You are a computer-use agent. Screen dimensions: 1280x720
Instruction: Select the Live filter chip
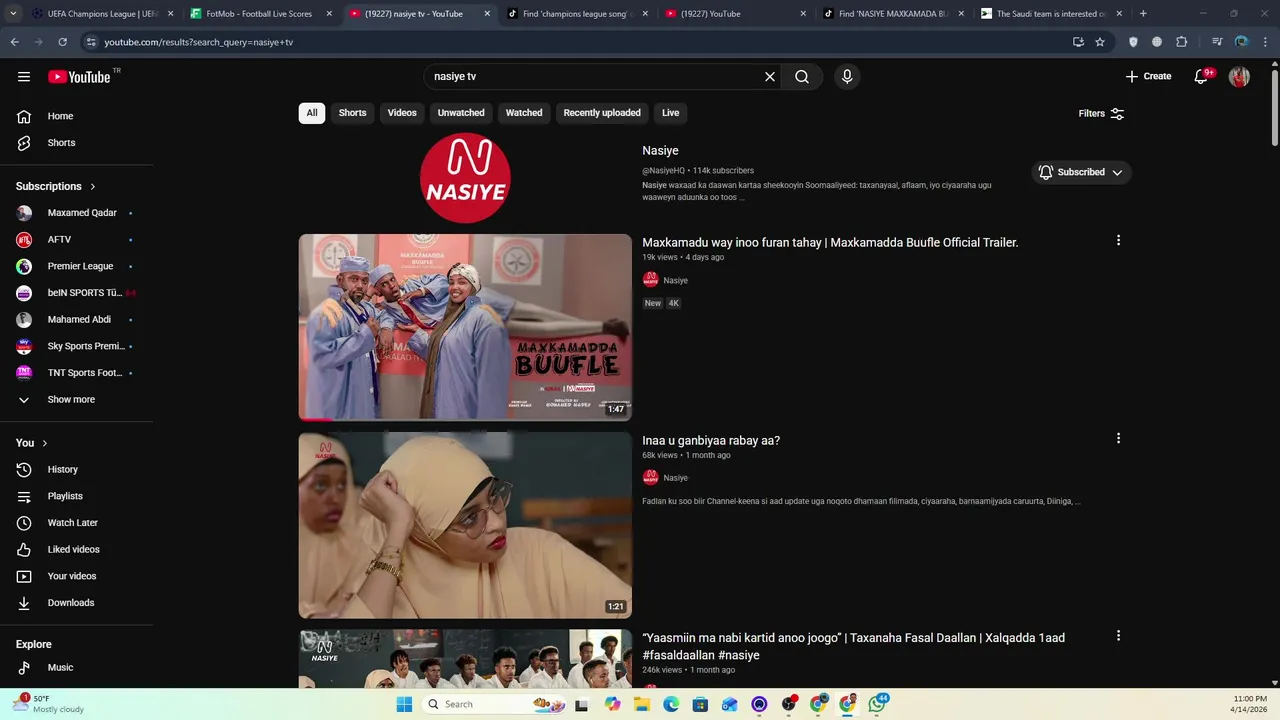pyautogui.click(x=670, y=113)
